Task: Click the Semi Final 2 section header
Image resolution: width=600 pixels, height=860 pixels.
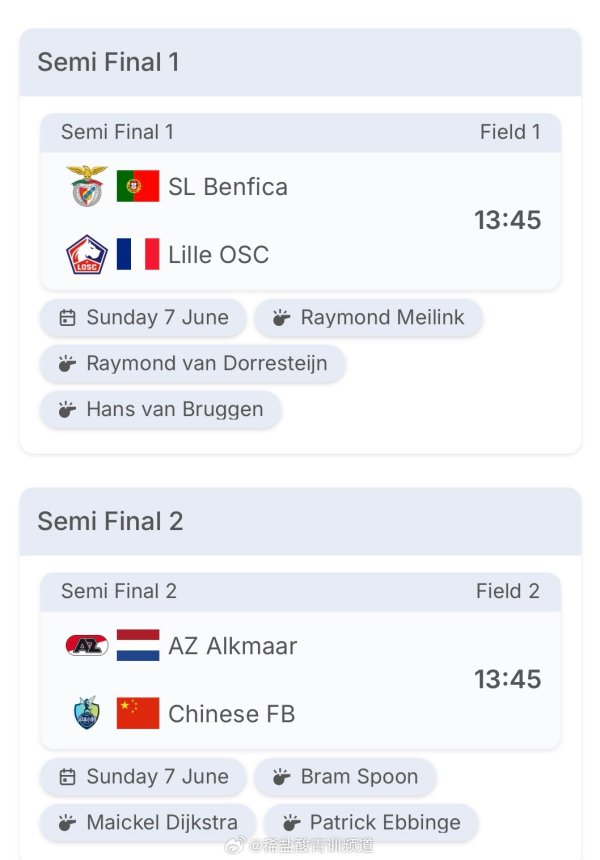Action: (301, 522)
